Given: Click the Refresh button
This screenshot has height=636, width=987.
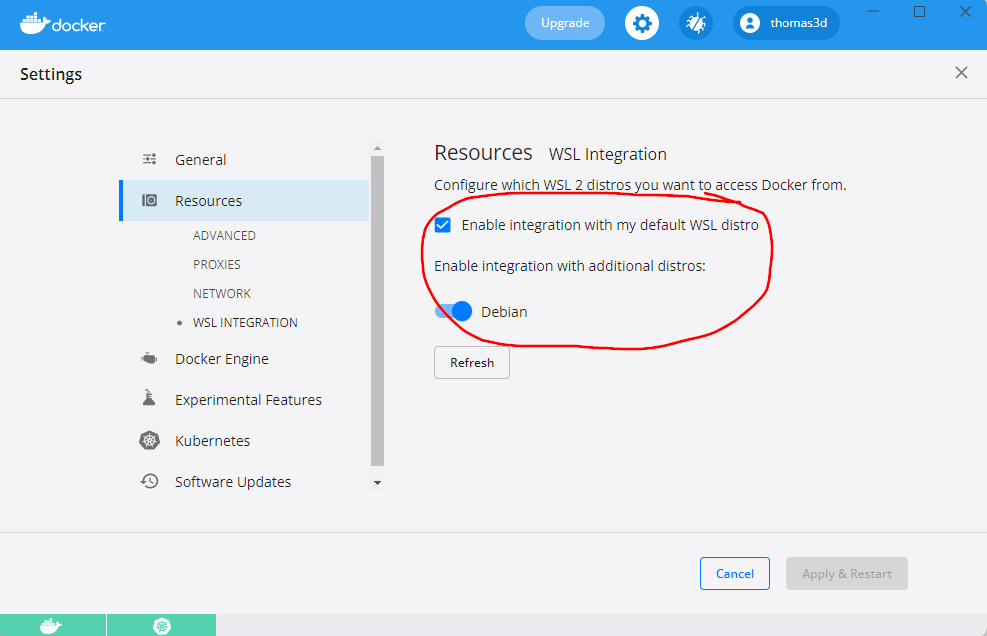Looking at the screenshot, I should coord(472,363).
